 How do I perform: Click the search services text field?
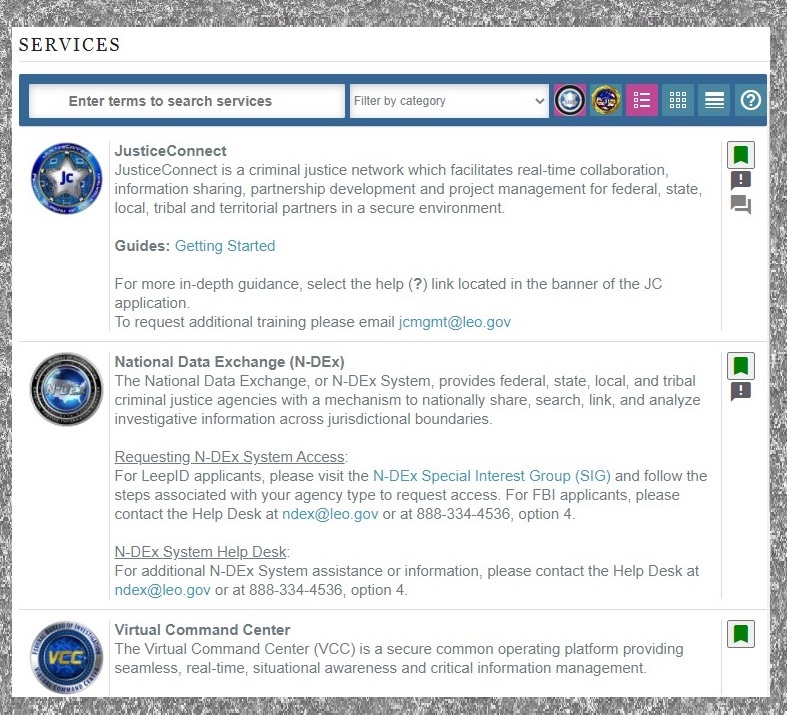click(187, 101)
